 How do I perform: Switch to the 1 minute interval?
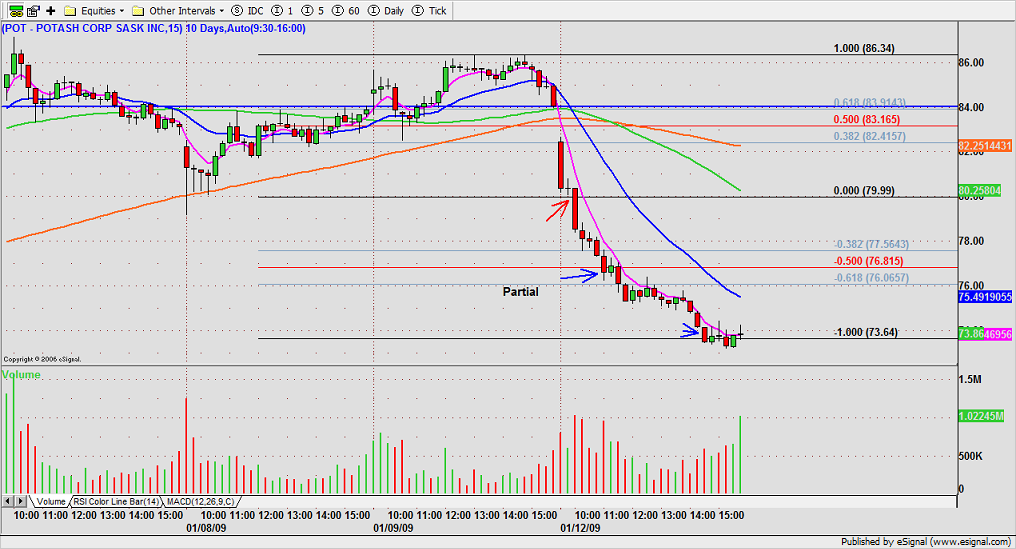pyautogui.click(x=283, y=10)
